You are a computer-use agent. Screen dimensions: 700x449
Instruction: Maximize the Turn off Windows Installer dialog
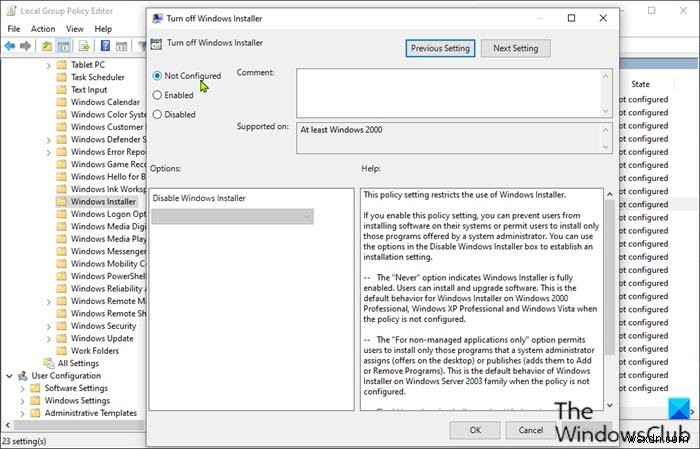pyautogui.click(x=571, y=18)
